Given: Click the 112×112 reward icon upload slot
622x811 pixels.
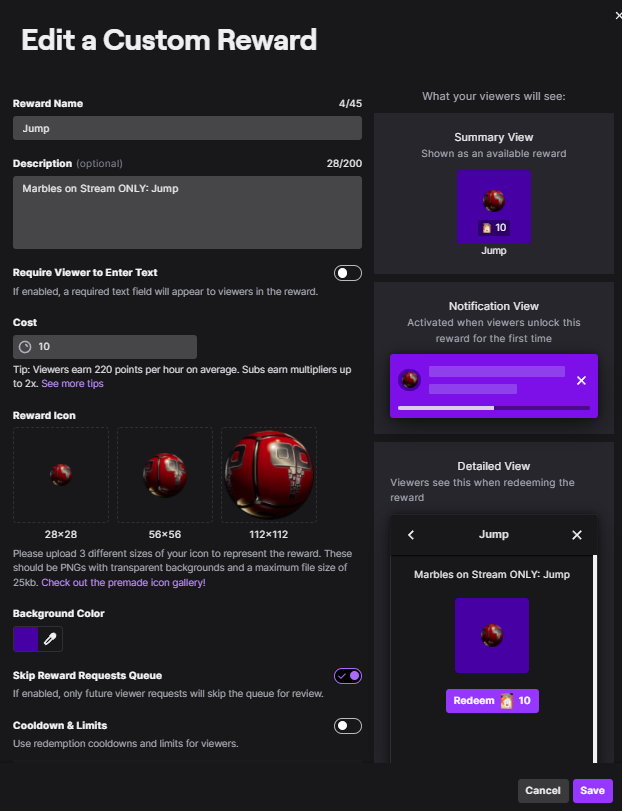Looking at the screenshot, I should coord(269,474).
